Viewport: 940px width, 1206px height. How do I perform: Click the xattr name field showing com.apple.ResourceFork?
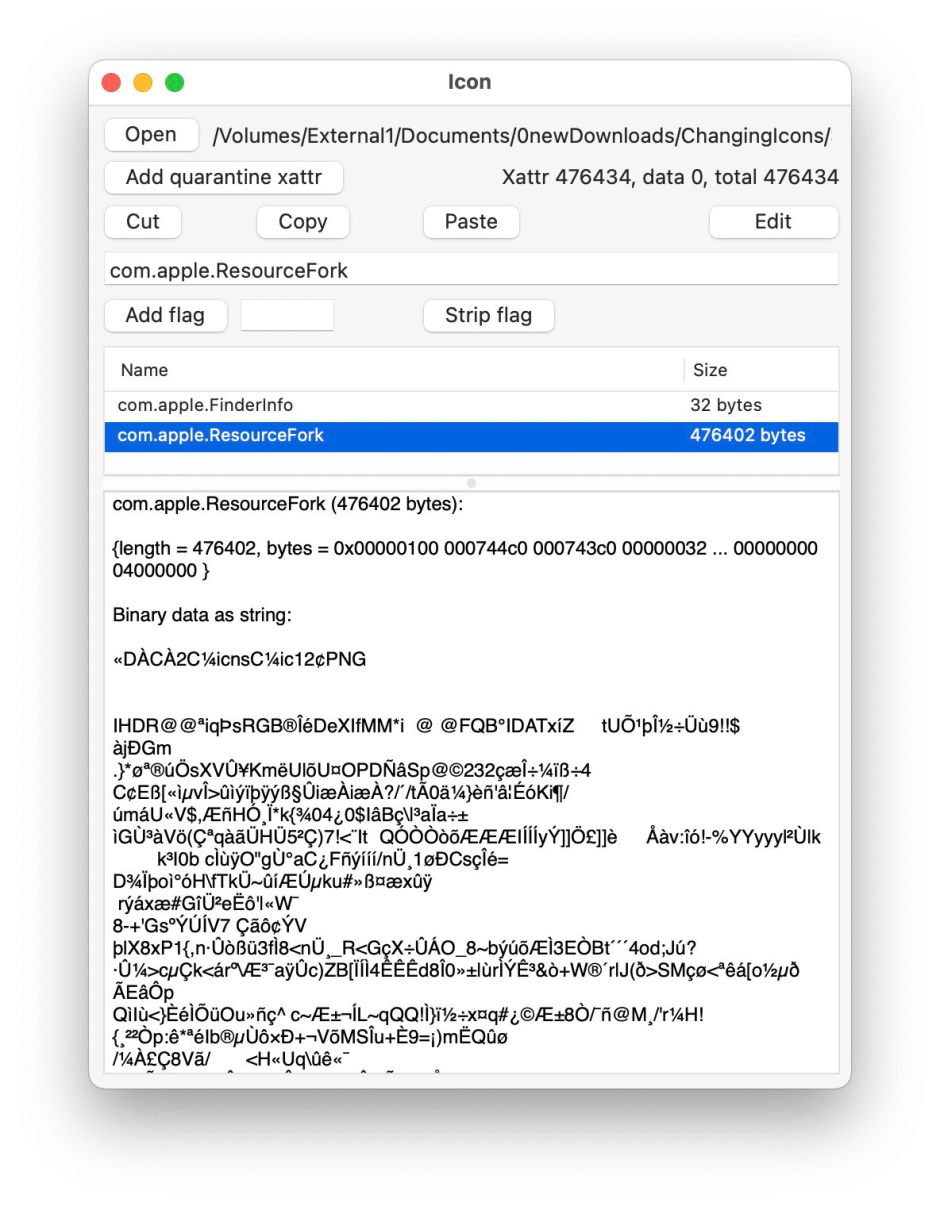(470, 271)
